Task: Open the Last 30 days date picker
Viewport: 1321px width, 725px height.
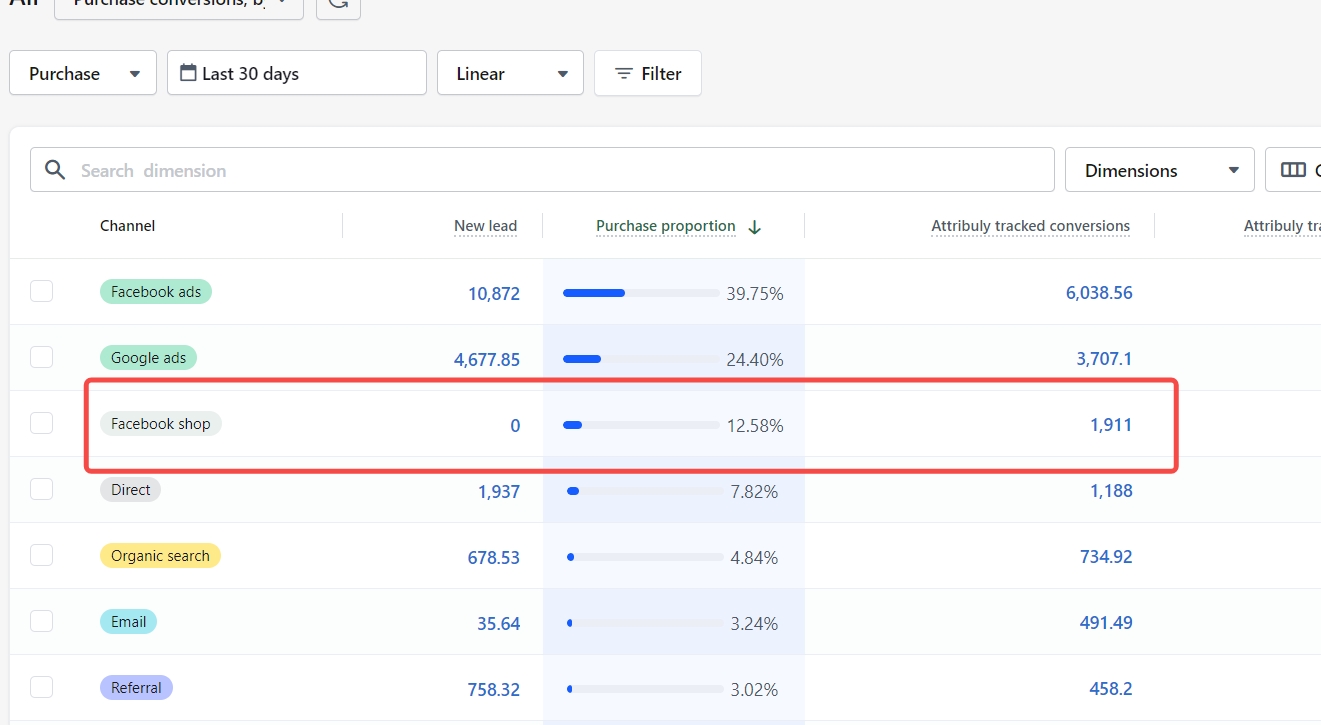Action: 297,73
